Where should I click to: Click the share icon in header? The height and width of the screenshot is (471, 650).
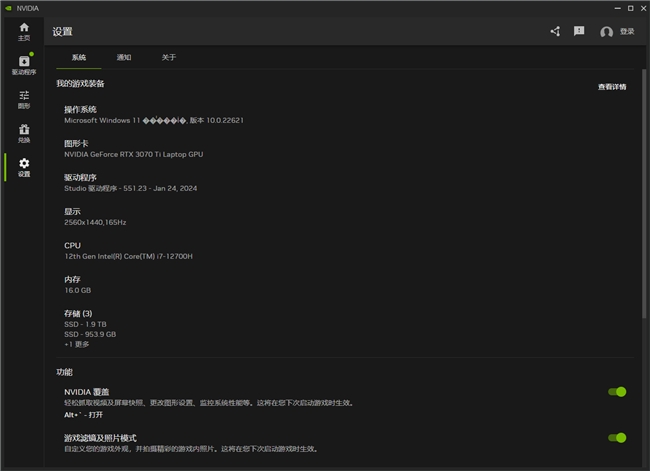[555, 31]
